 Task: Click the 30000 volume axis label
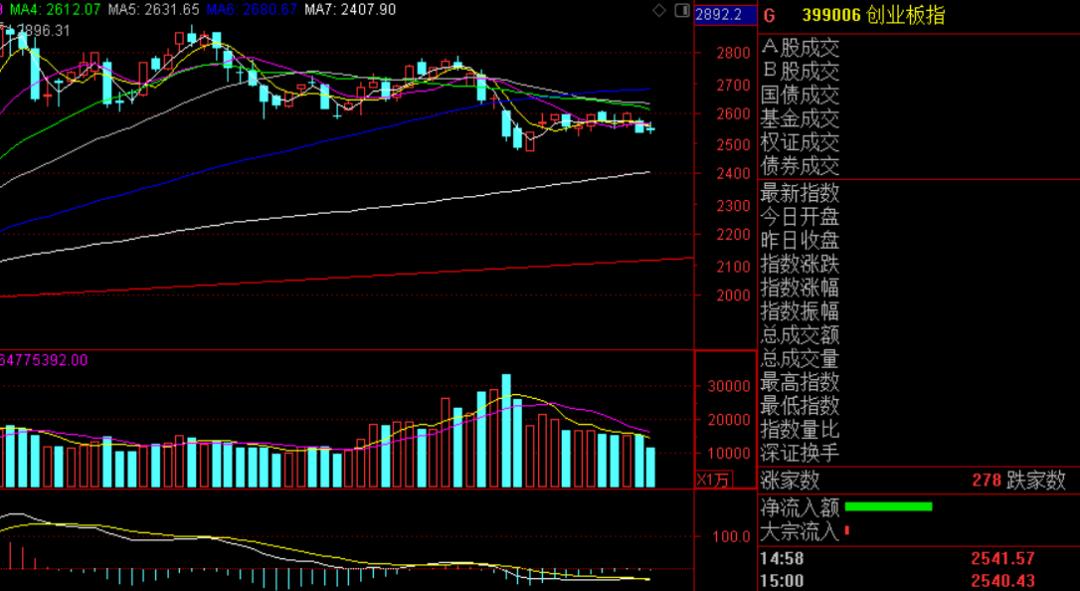point(729,386)
